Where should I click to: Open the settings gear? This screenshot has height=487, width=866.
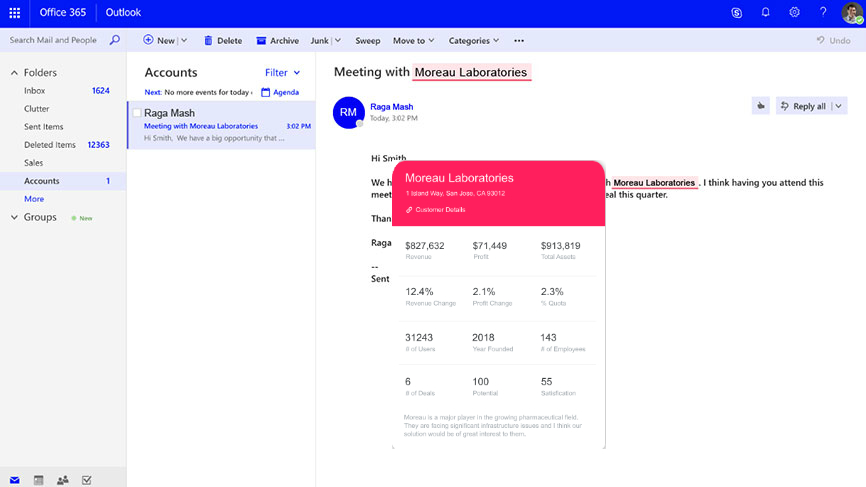[x=794, y=12]
